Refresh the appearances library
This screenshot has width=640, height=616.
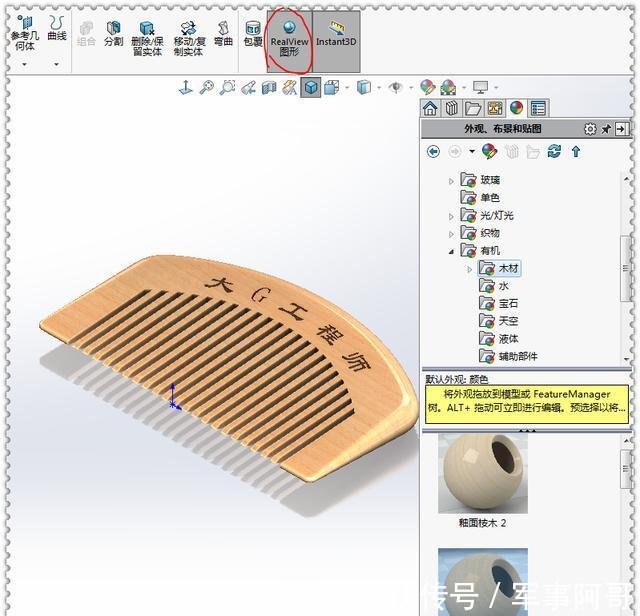[554, 151]
